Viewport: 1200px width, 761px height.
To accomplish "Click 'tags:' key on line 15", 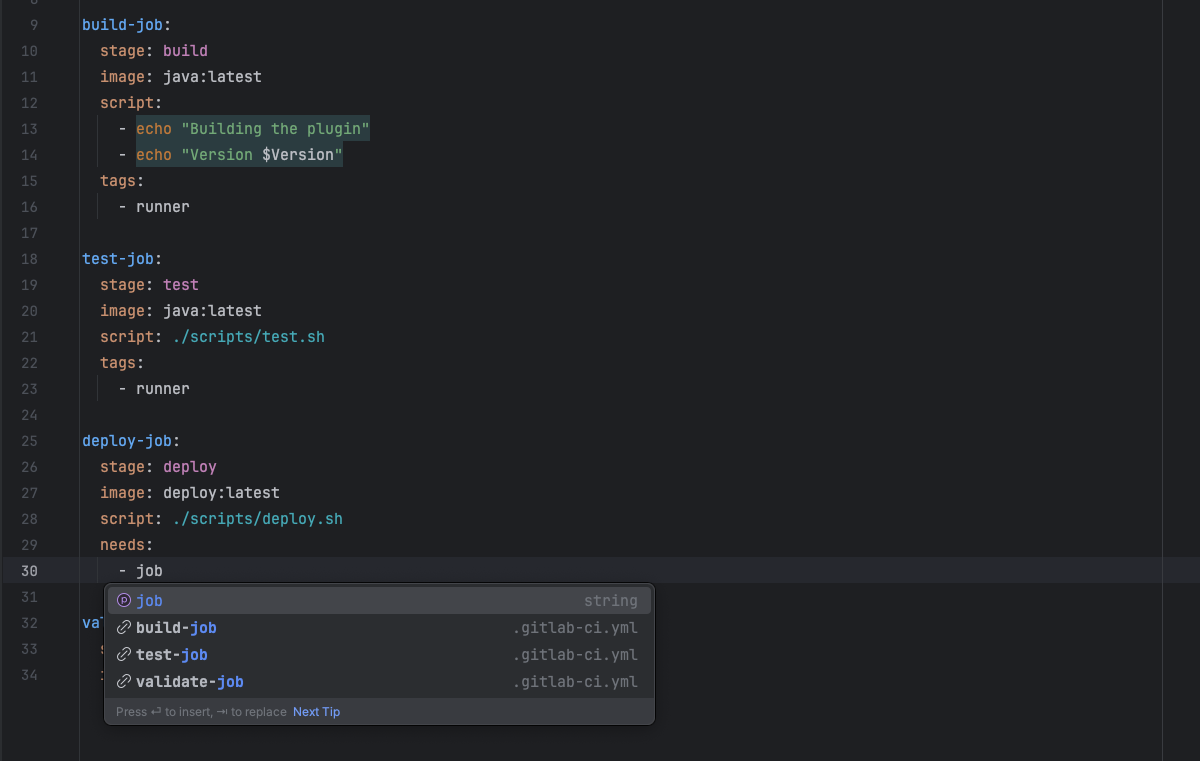I will coord(122,181).
